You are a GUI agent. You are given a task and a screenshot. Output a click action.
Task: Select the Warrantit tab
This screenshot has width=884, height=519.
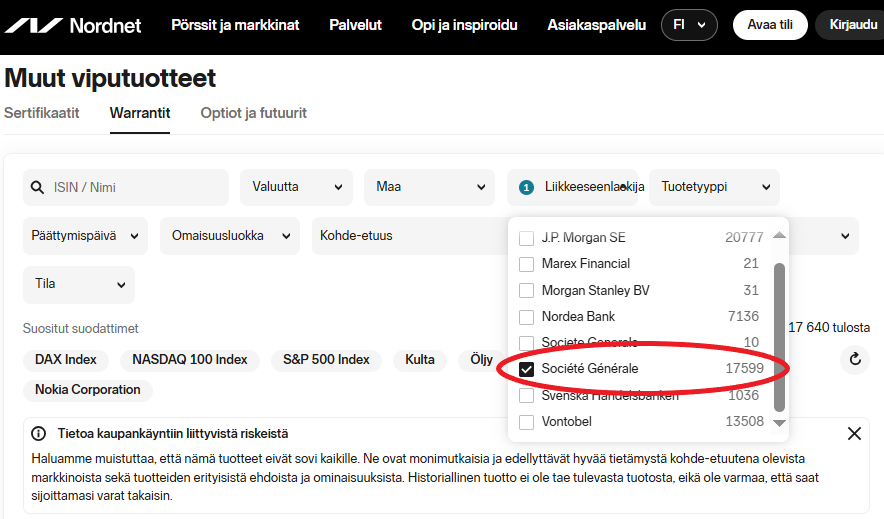[x=140, y=113]
